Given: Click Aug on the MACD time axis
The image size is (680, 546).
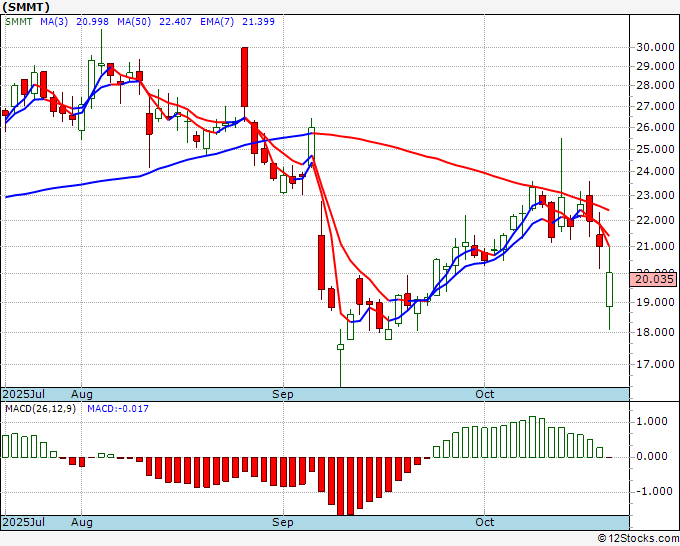Looking at the screenshot, I should (82, 522).
